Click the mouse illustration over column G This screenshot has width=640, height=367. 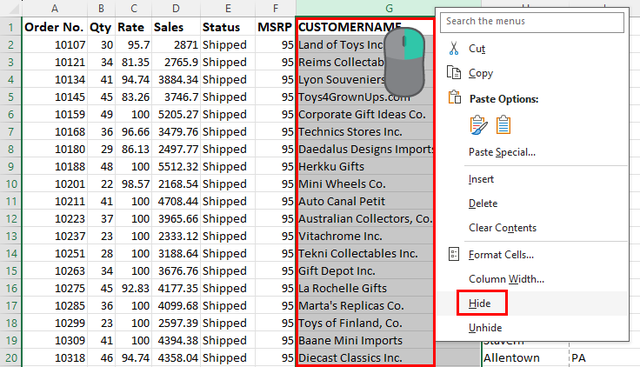click(404, 62)
